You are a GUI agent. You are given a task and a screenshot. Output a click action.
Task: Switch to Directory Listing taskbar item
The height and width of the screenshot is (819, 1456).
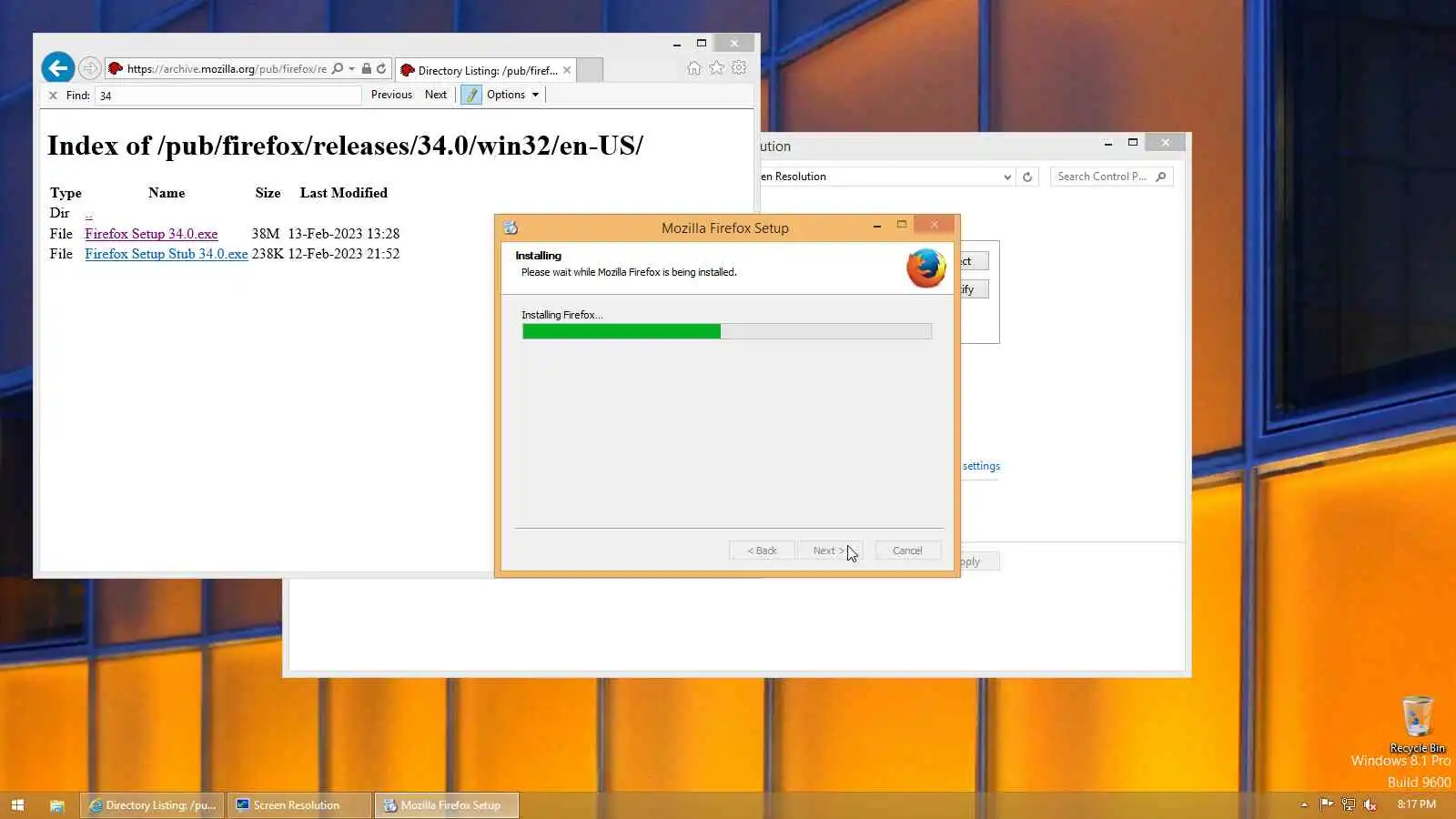(x=152, y=805)
